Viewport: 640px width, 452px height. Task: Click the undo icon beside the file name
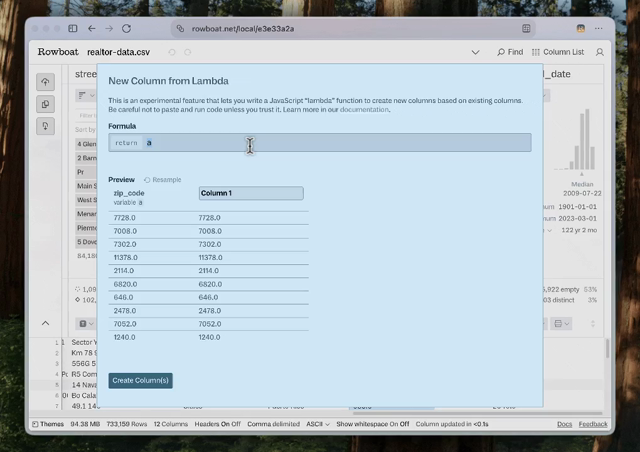[172, 52]
